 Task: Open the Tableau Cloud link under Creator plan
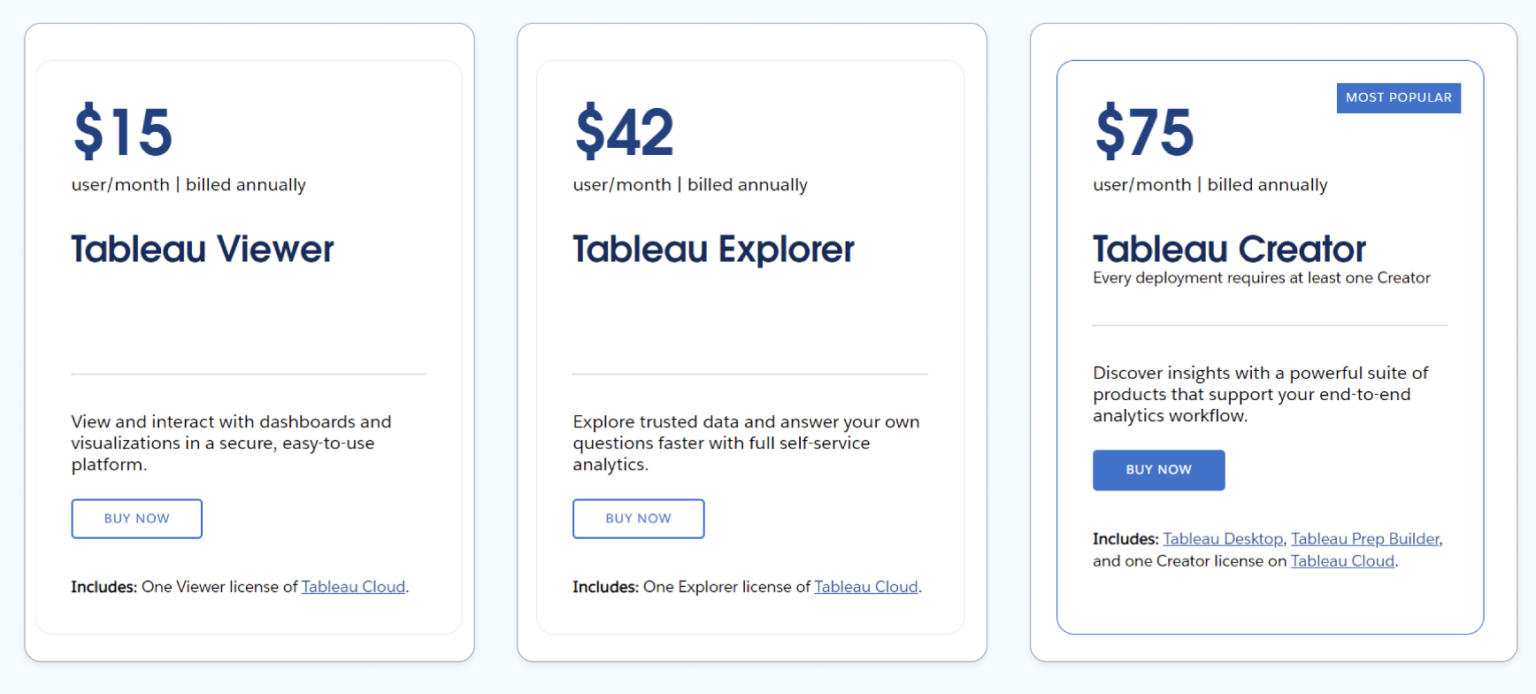click(1342, 561)
